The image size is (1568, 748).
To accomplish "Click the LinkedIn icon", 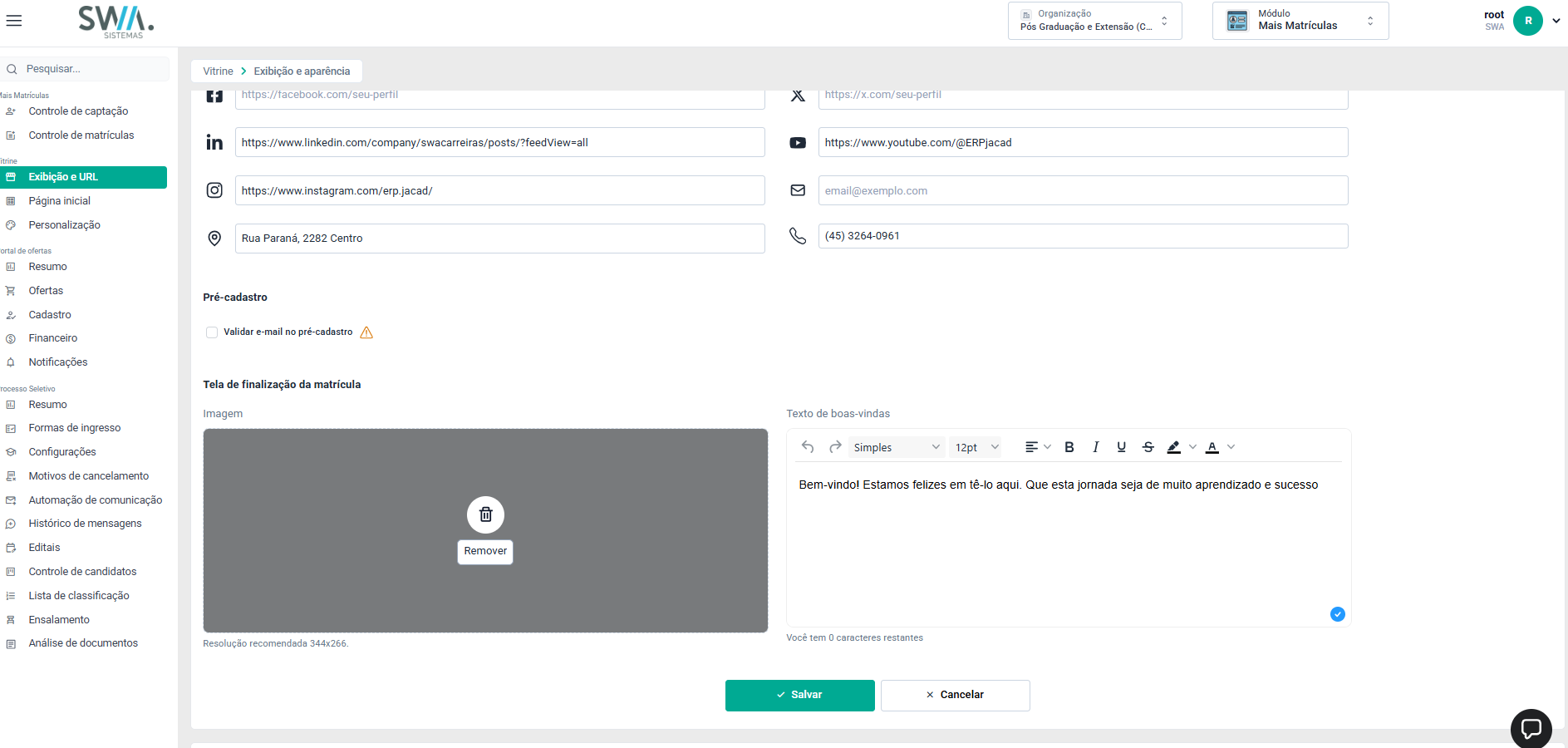I will point(214,143).
